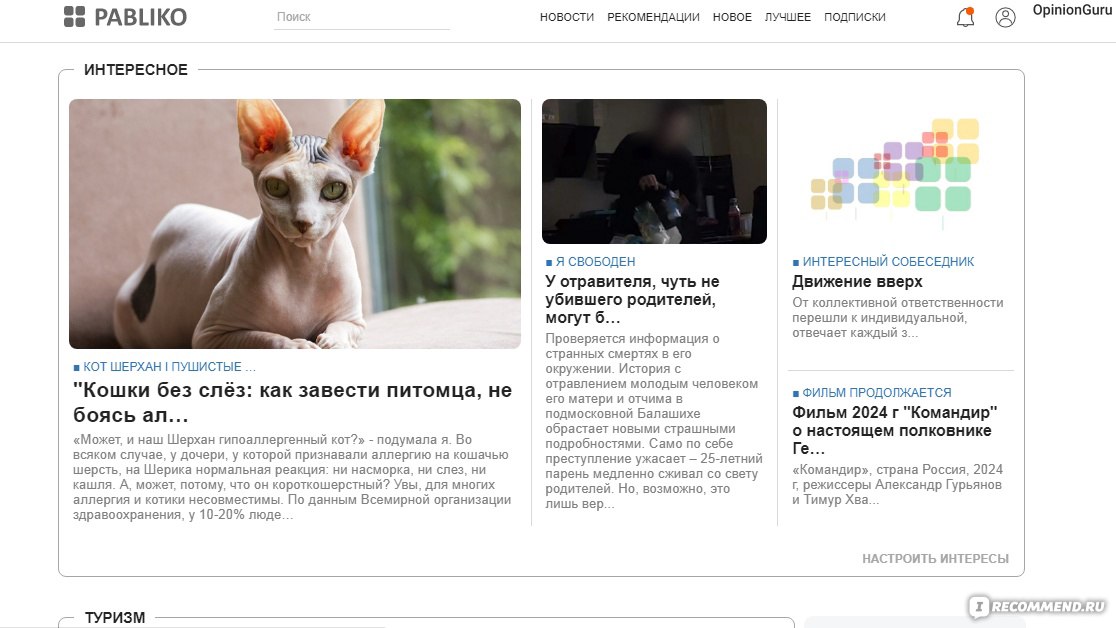This screenshot has height=628, width=1116.
Task: Open the "Движение вверх" article title
Action: pyautogui.click(x=857, y=281)
